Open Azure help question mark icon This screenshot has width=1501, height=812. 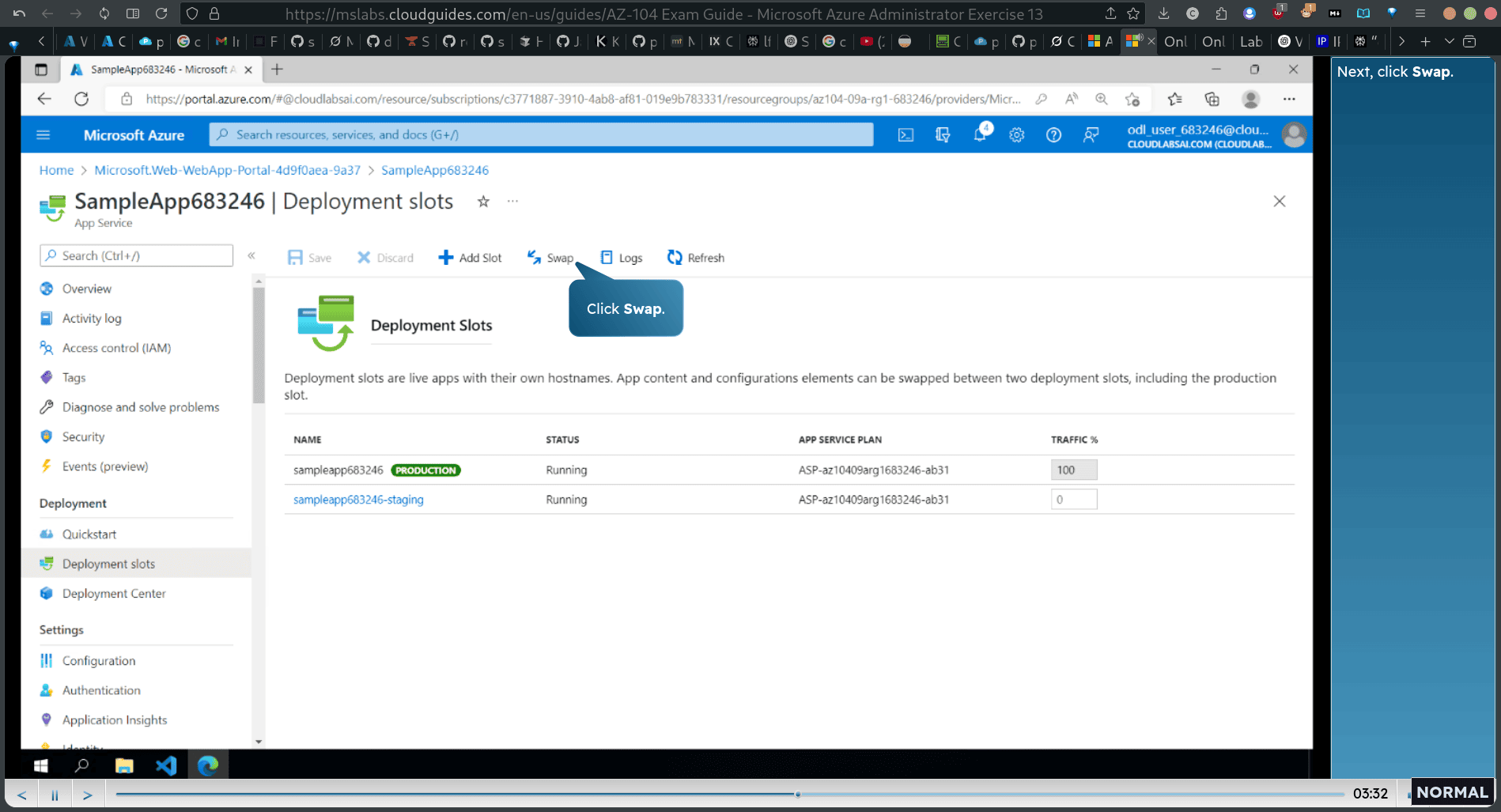tap(1053, 135)
